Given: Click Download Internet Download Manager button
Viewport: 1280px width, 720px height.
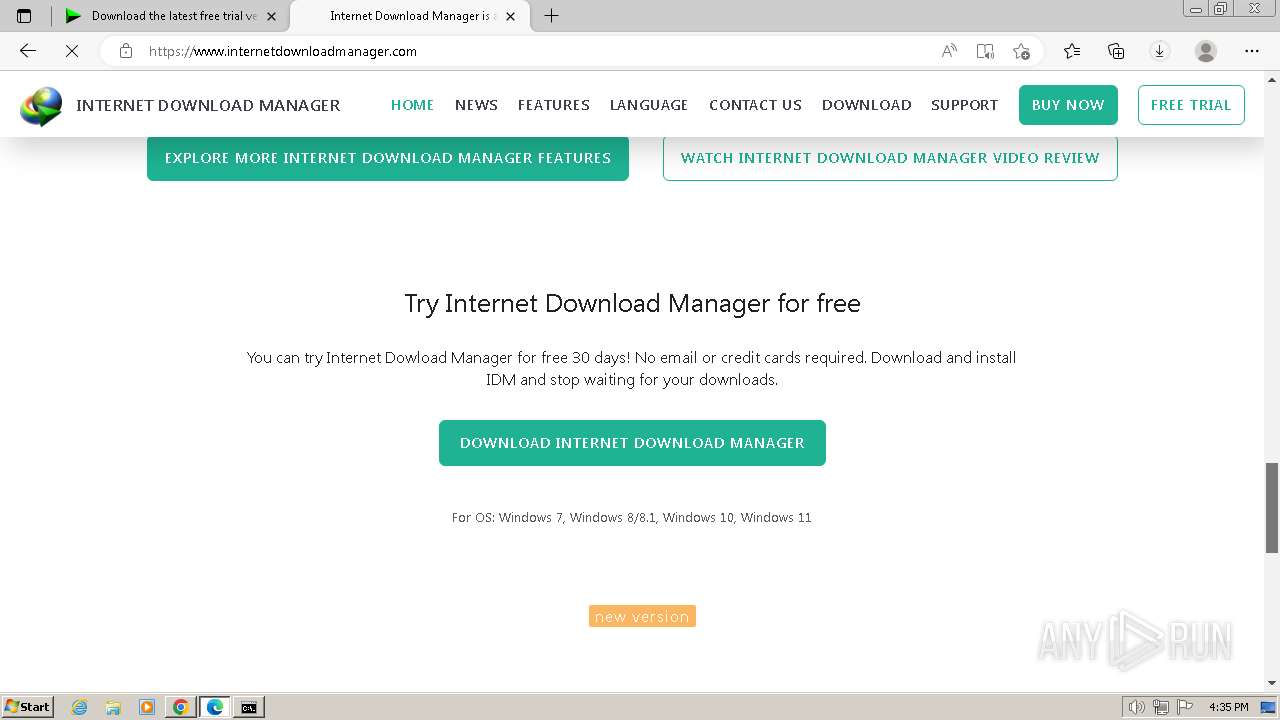Looking at the screenshot, I should click(x=632, y=443).
